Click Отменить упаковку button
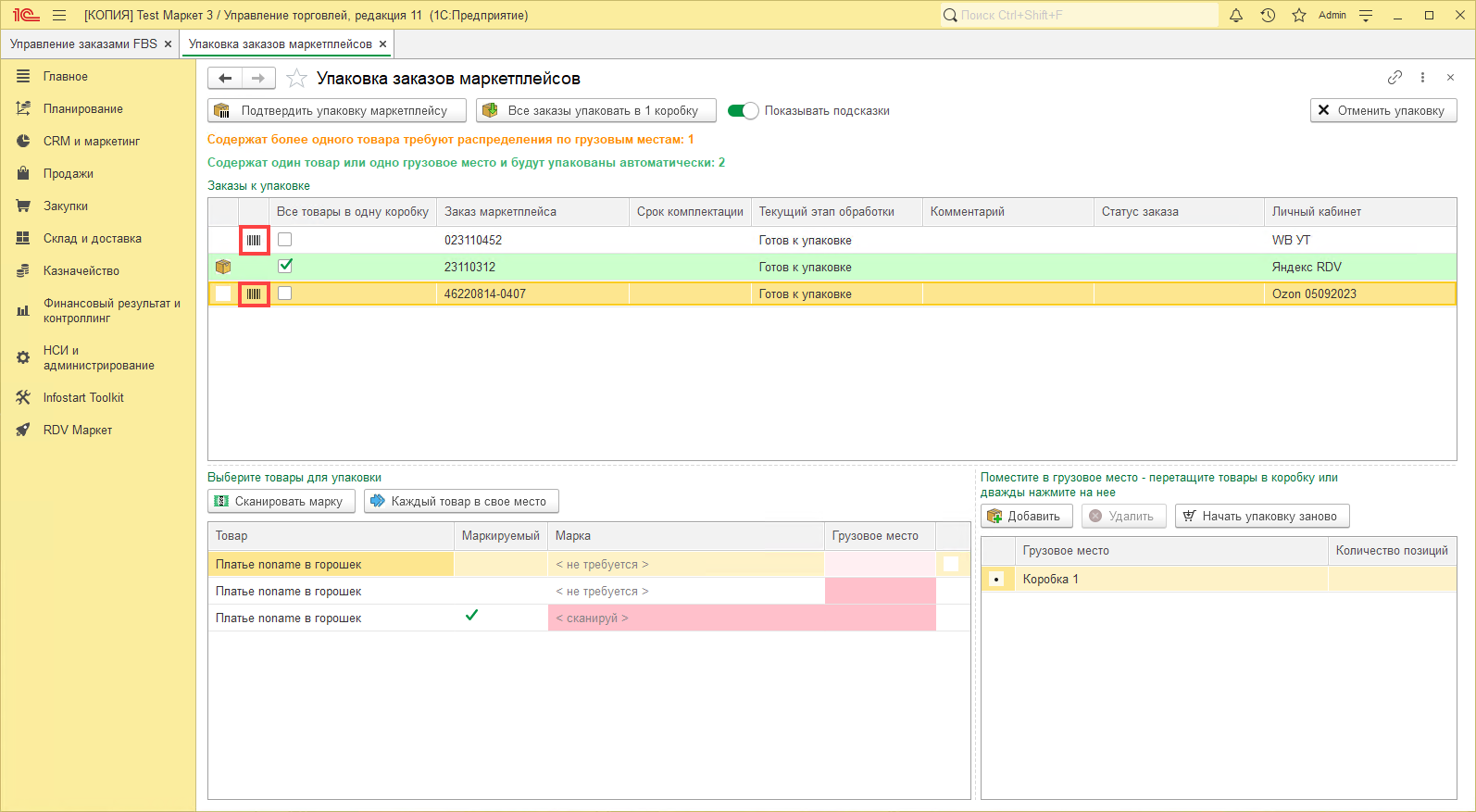This screenshot has height=812, width=1476. pos(1382,110)
